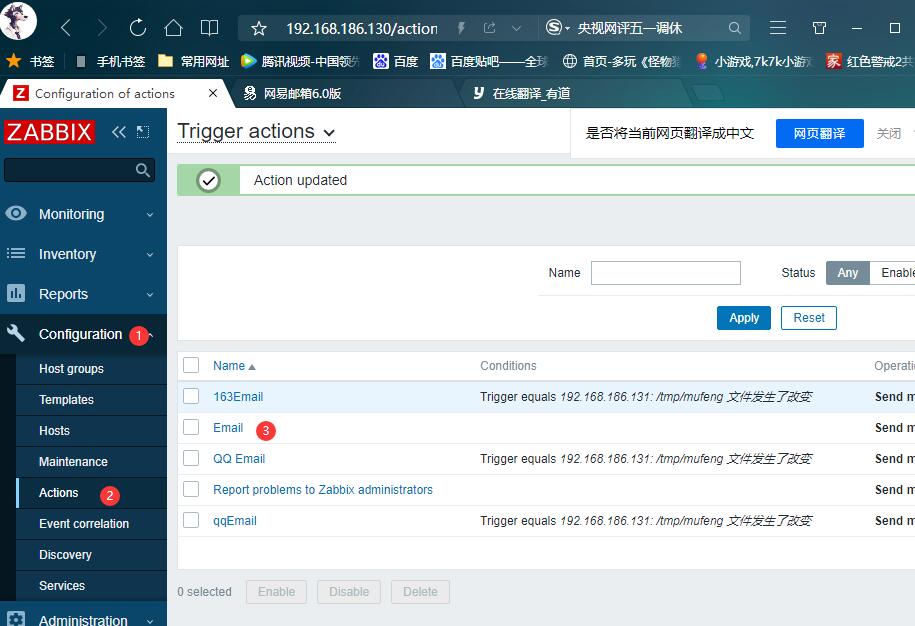The height and width of the screenshot is (626, 915).
Task: Tick the checkbox for Email action
Action: pyautogui.click(x=191, y=426)
